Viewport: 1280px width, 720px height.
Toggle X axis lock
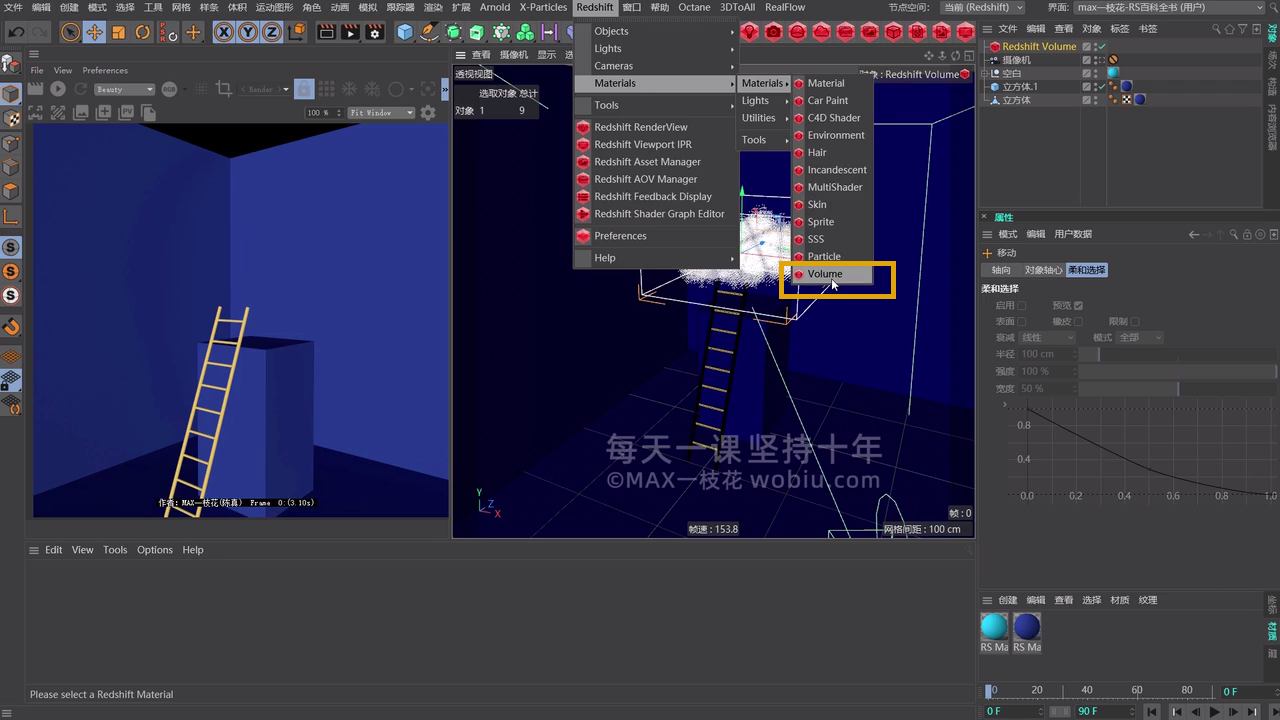(x=223, y=32)
